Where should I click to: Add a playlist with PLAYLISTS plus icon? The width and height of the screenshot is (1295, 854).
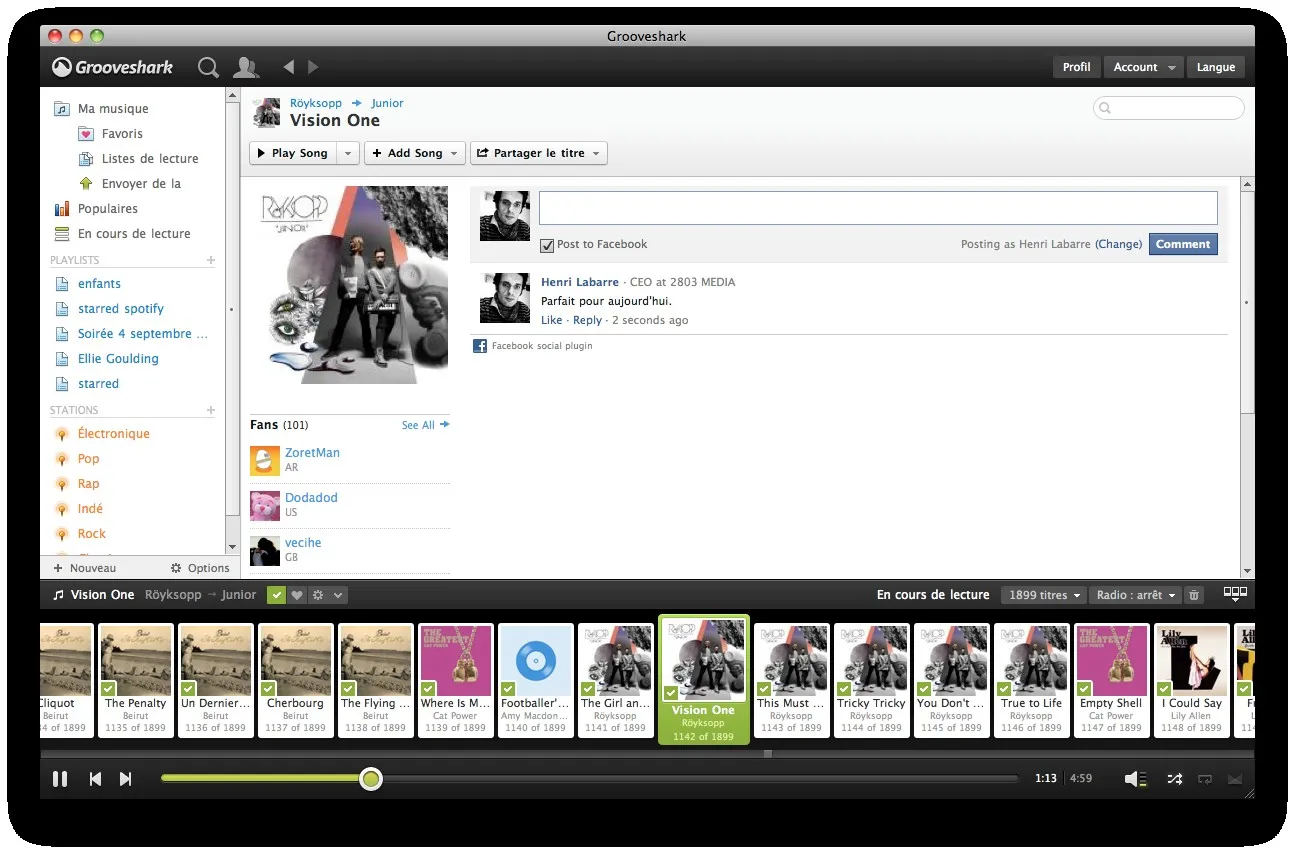point(211,260)
